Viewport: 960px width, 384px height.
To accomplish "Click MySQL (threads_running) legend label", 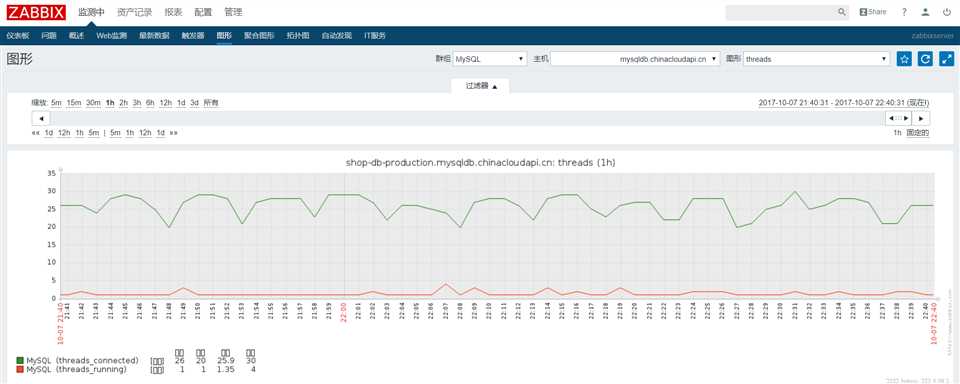I will click(x=77, y=369).
